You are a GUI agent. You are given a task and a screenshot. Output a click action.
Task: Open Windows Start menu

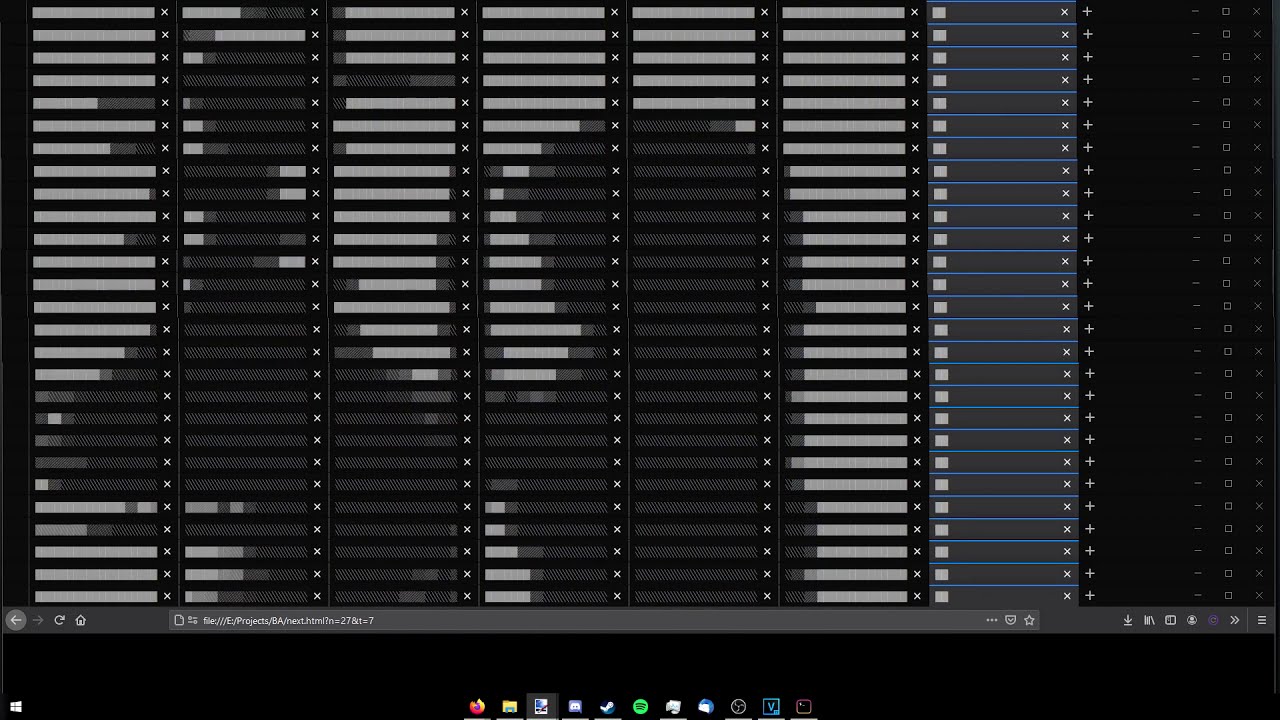pyautogui.click(x=16, y=707)
